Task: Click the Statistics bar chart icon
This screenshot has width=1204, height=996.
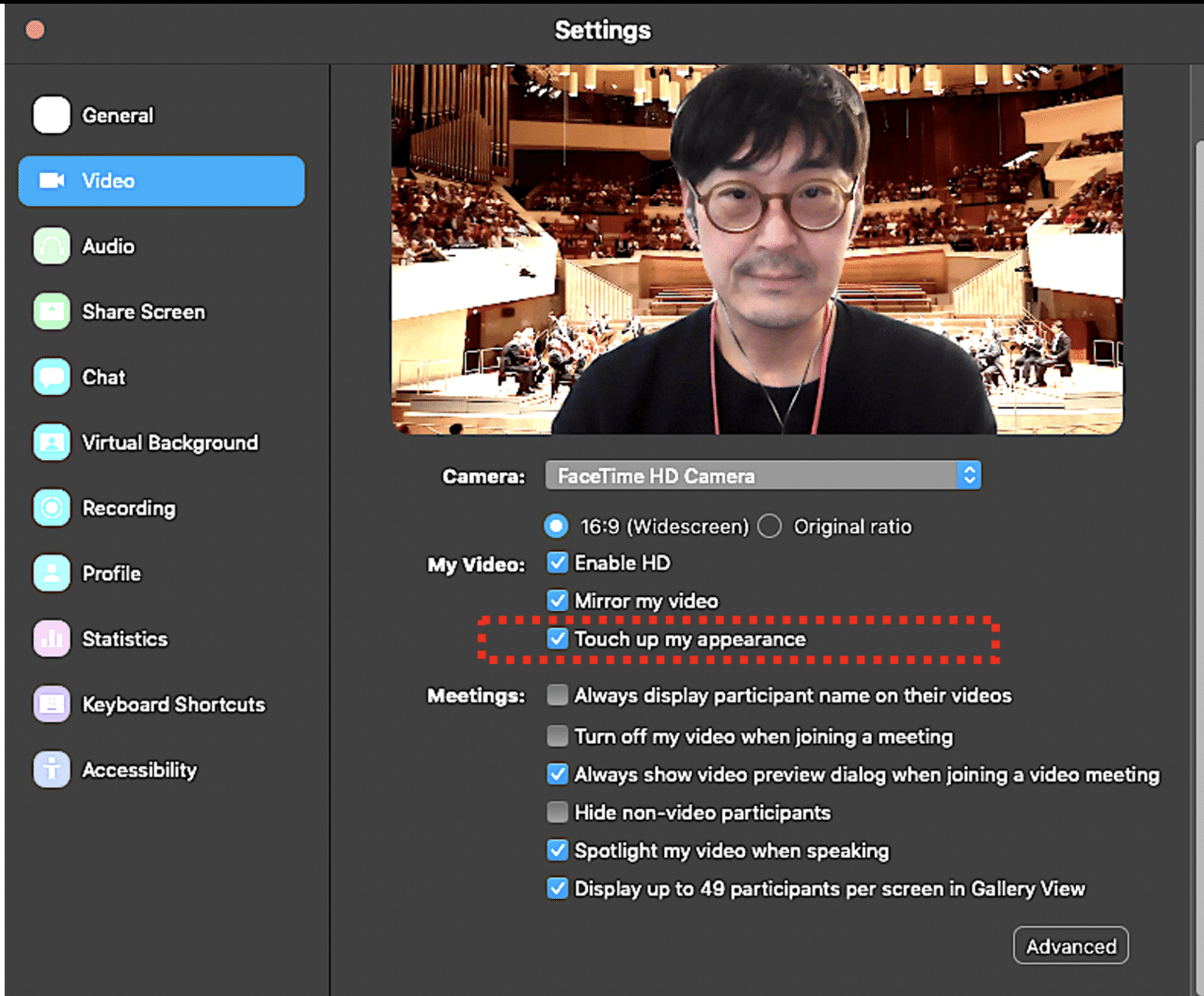Action: click(x=52, y=639)
